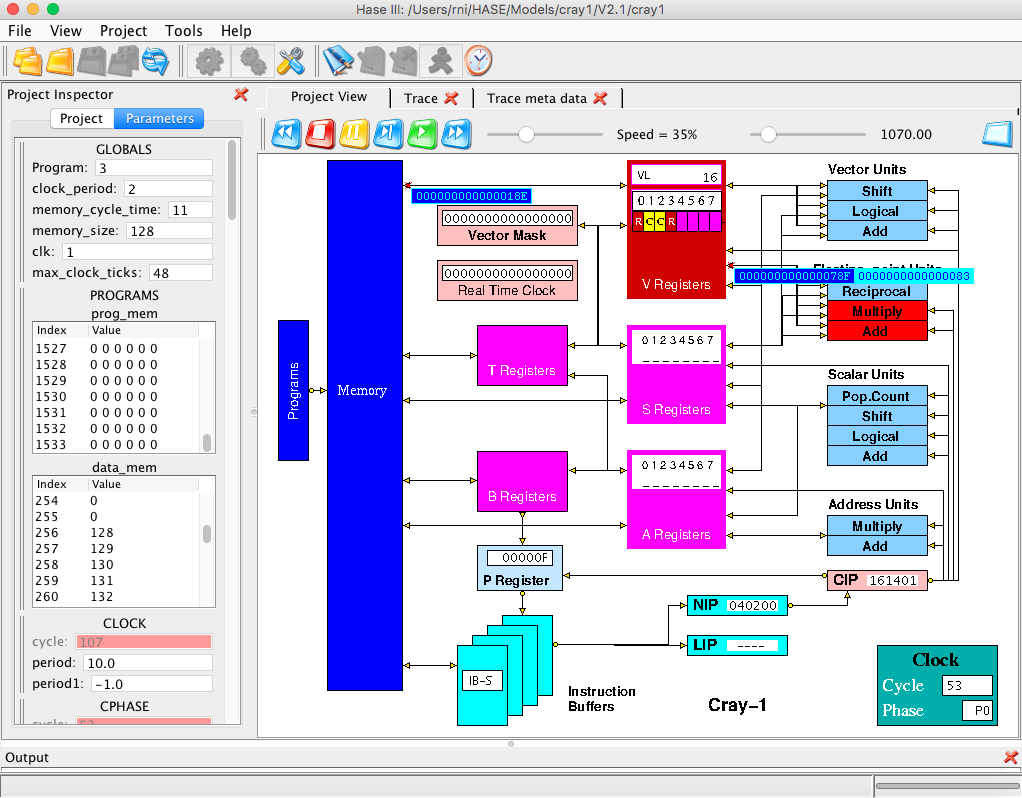
Task: Select the Parameters inspector tab
Action: [159, 119]
